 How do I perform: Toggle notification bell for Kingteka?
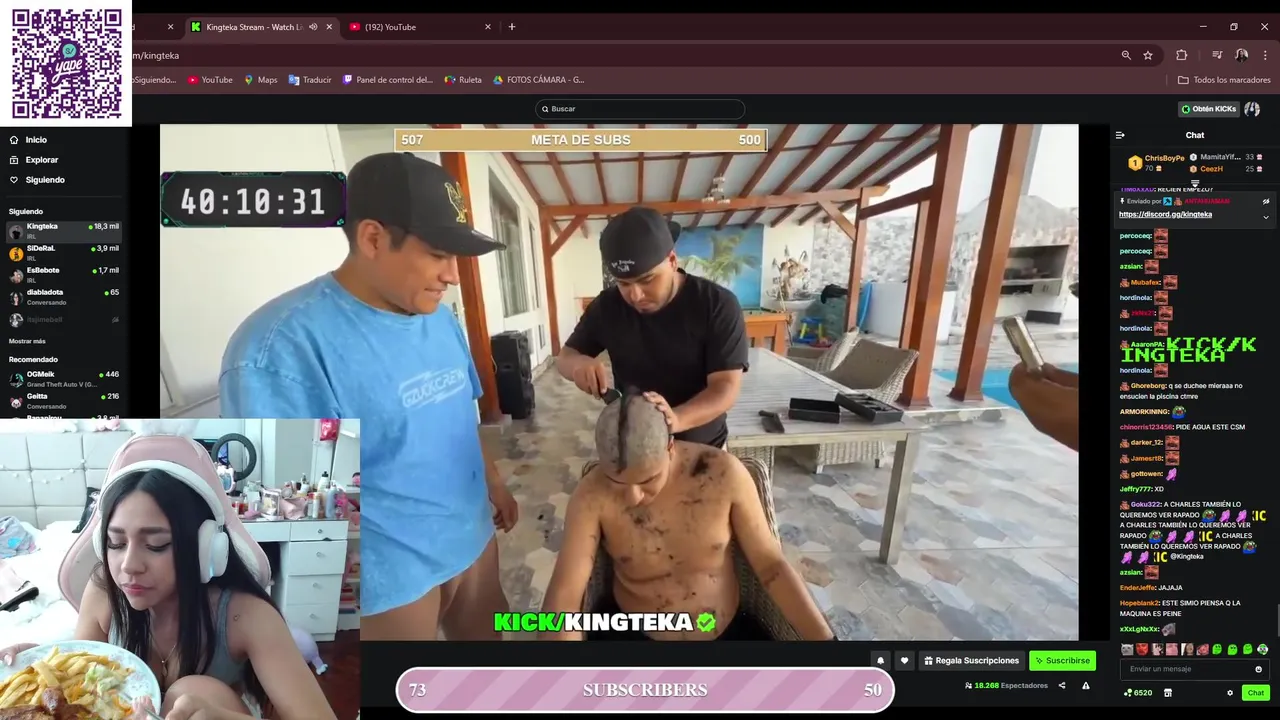click(x=880, y=660)
